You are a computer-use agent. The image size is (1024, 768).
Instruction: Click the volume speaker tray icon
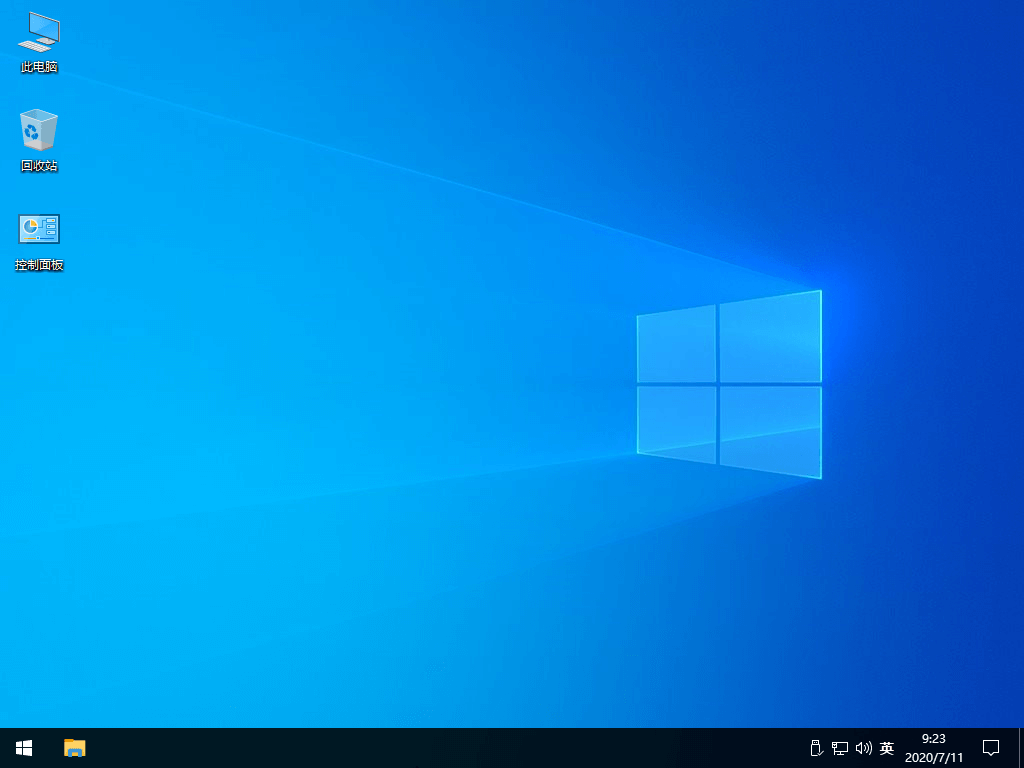[x=864, y=747]
